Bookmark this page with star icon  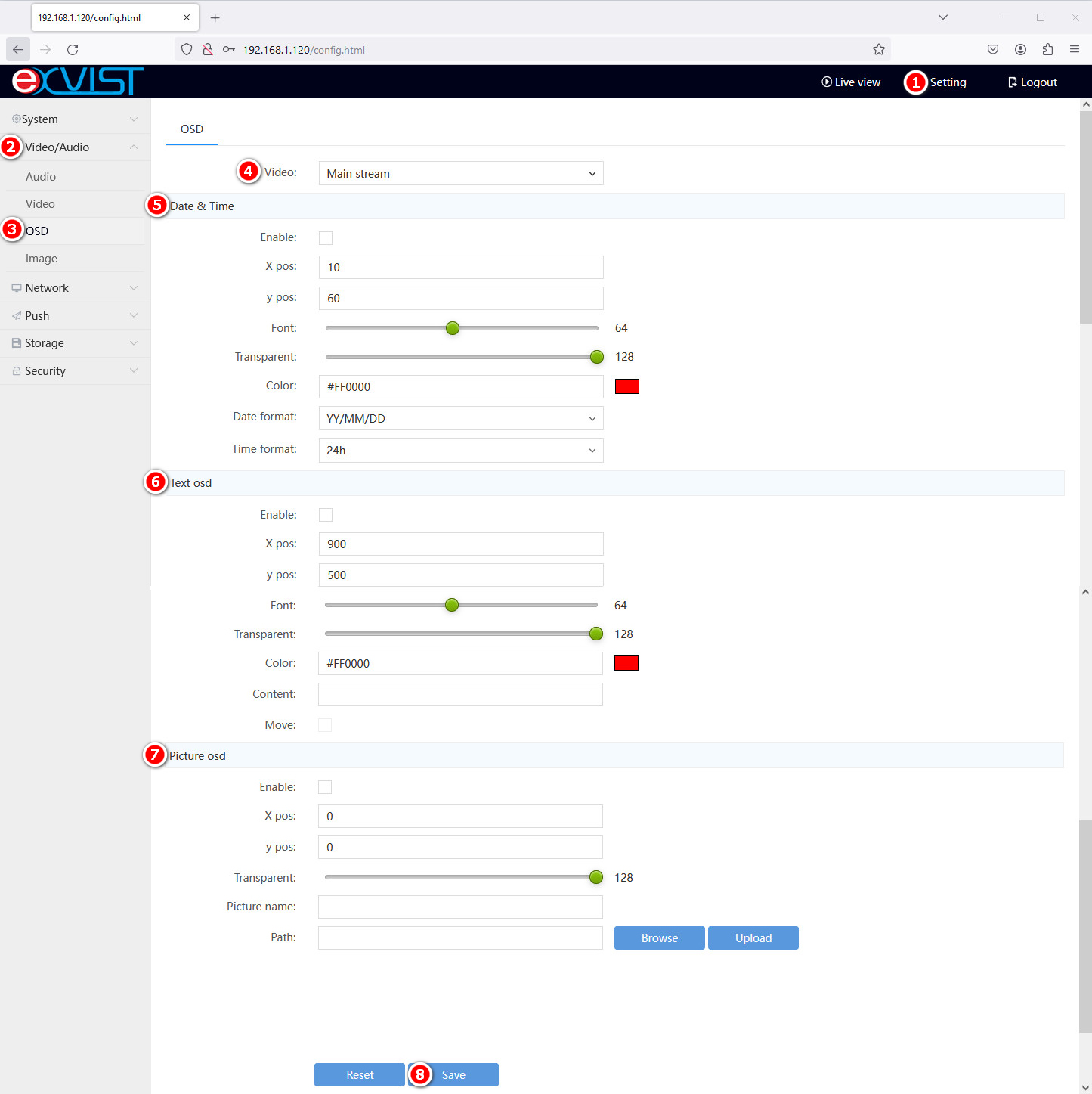click(878, 49)
